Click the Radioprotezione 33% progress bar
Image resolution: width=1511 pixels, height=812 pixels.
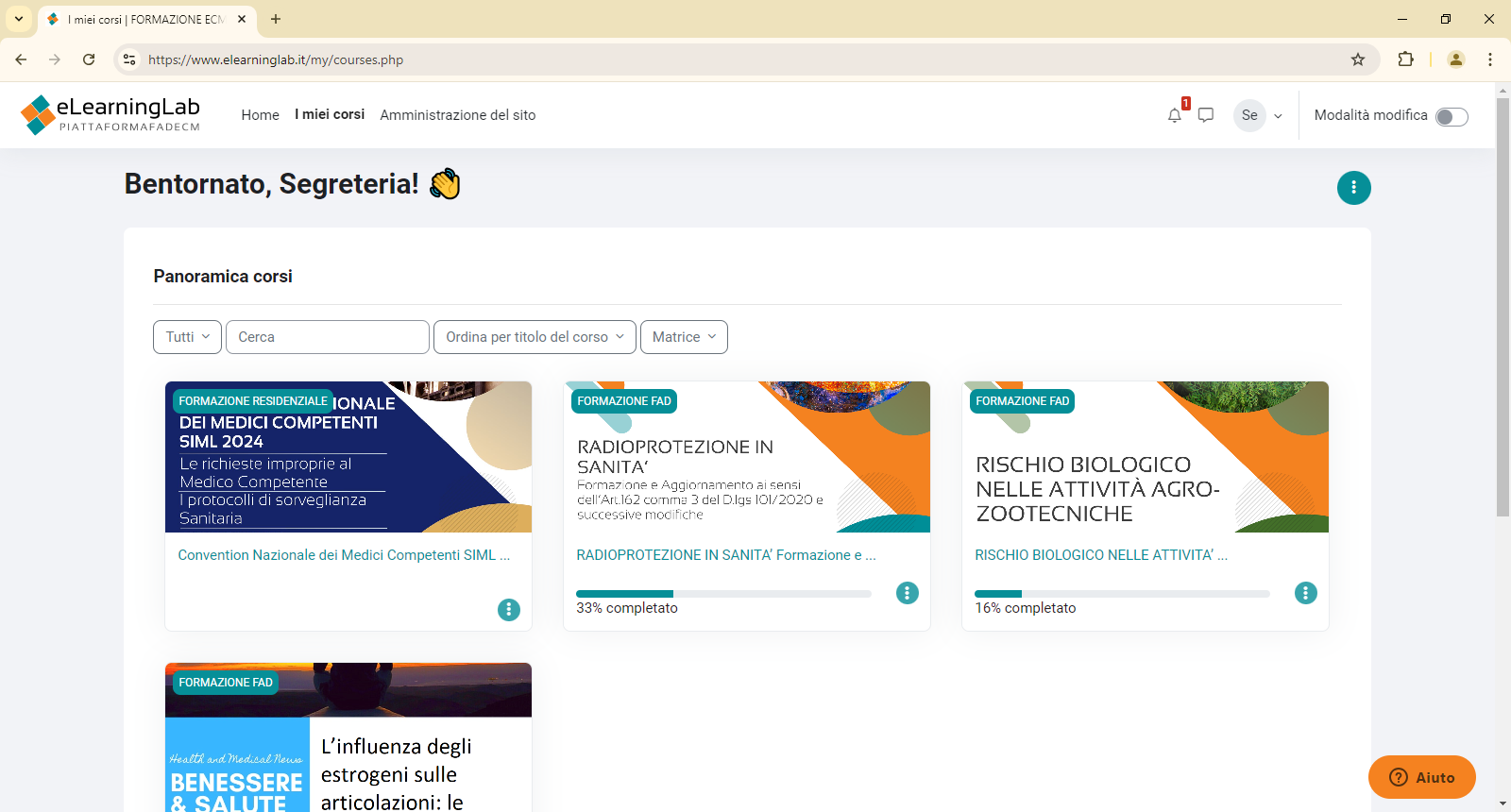[x=723, y=594]
